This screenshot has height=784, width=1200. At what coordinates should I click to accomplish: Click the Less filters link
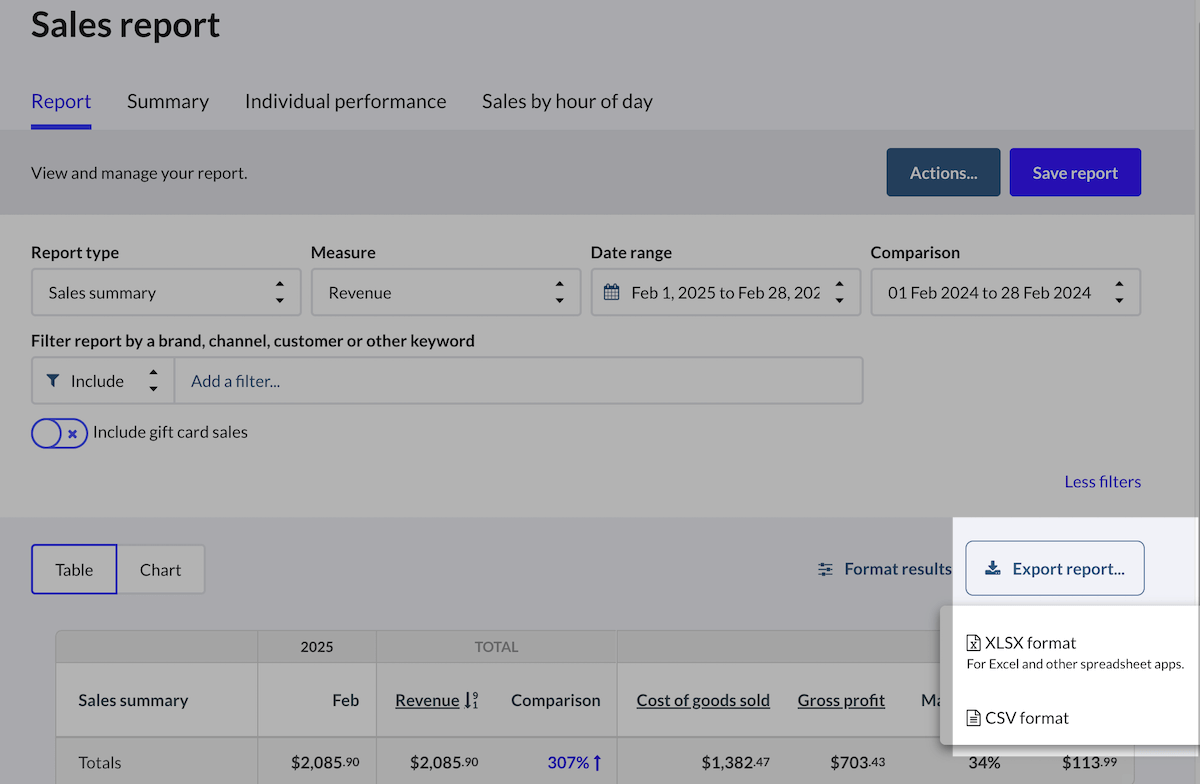point(1102,482)
